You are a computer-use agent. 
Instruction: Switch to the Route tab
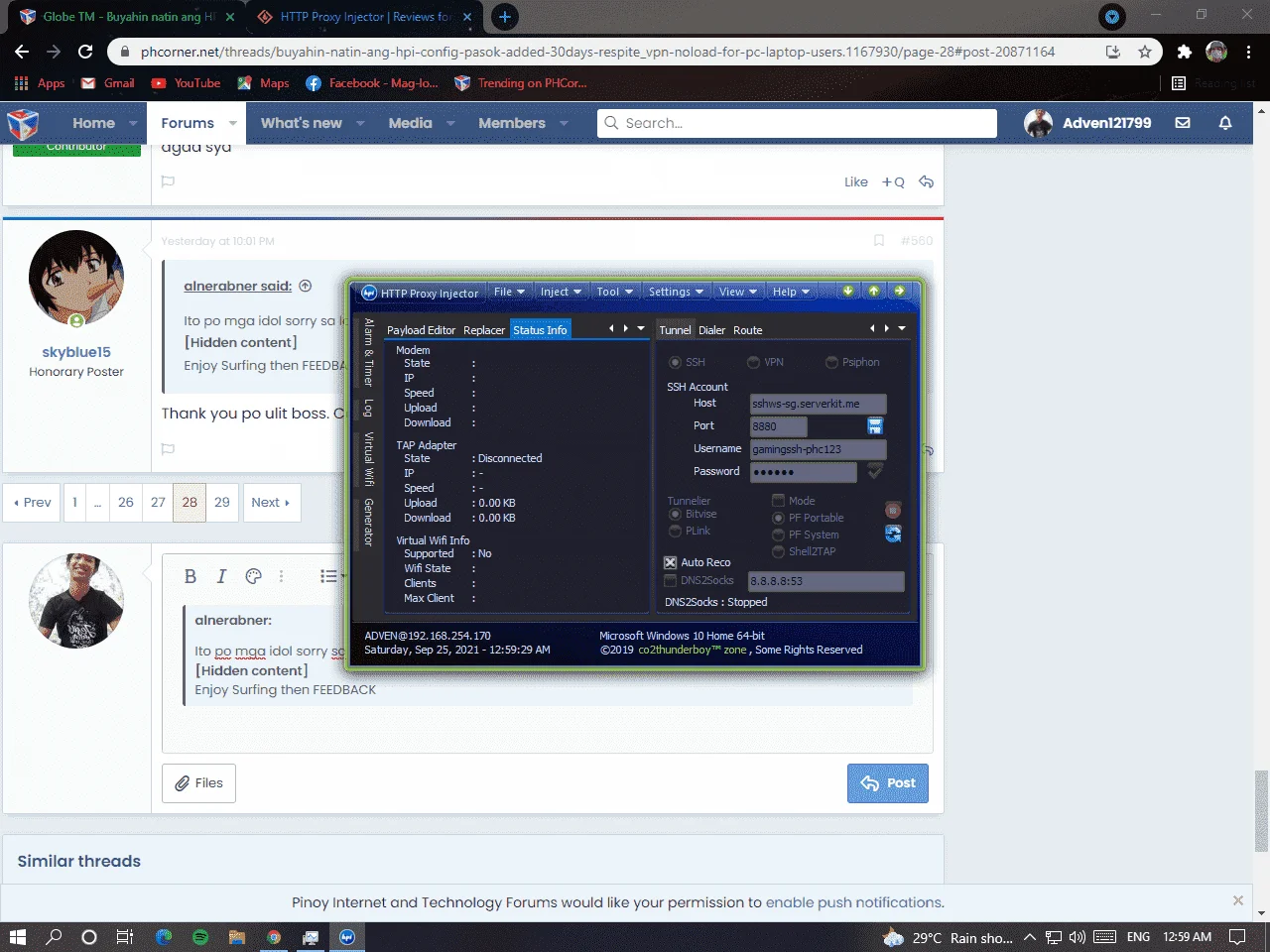[x=748, y=330]
